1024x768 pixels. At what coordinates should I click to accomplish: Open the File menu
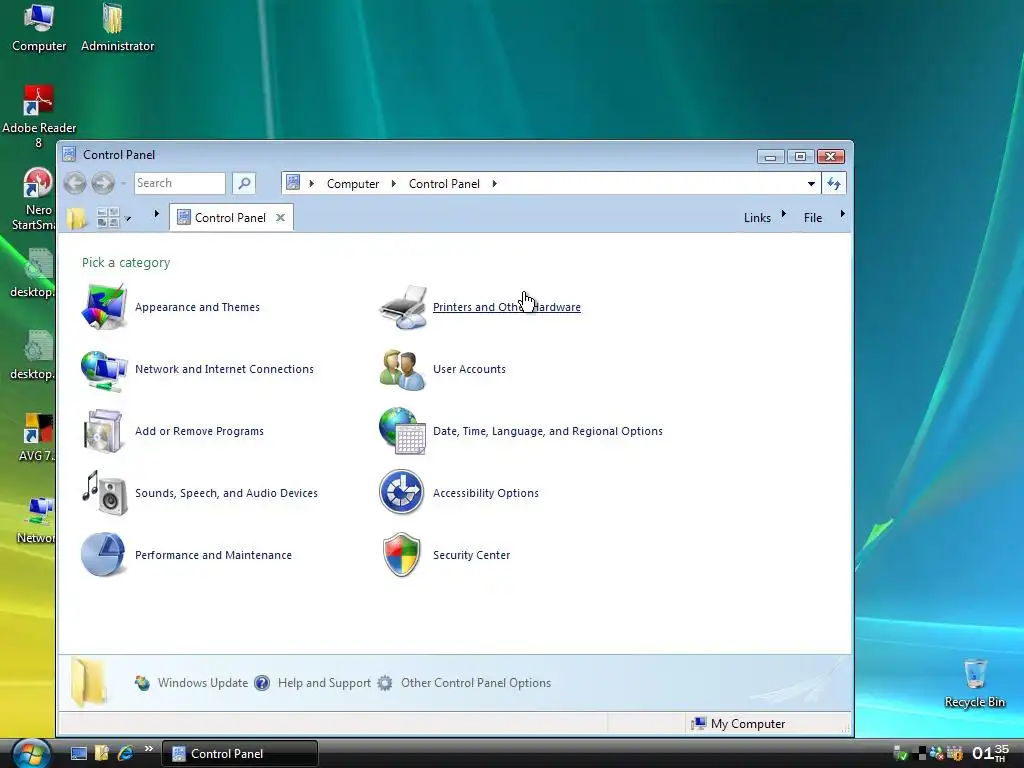point(812,218)
